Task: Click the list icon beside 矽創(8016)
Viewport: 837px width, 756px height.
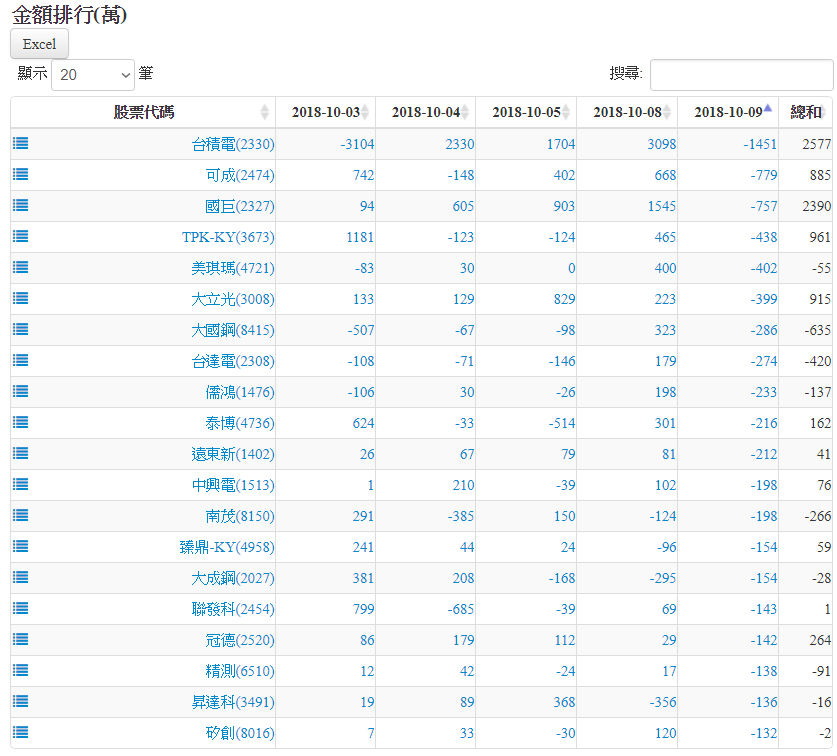Action: click(21, 732)
